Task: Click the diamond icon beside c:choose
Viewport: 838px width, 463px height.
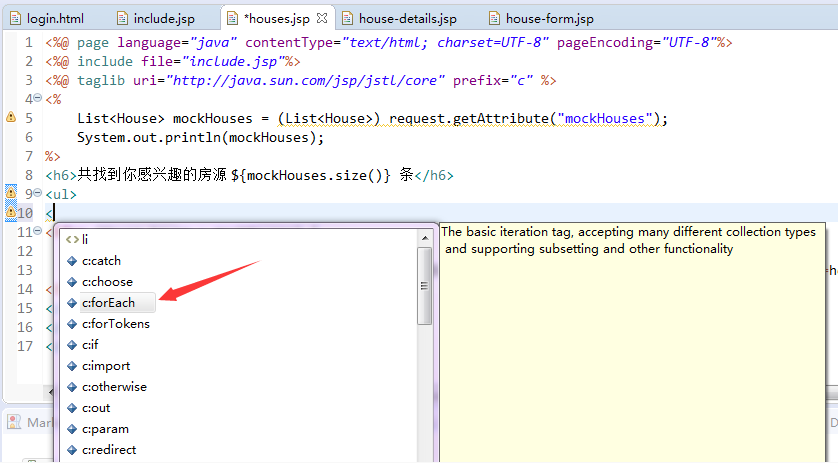Action: pyautogui.click(x=72, y=282)
